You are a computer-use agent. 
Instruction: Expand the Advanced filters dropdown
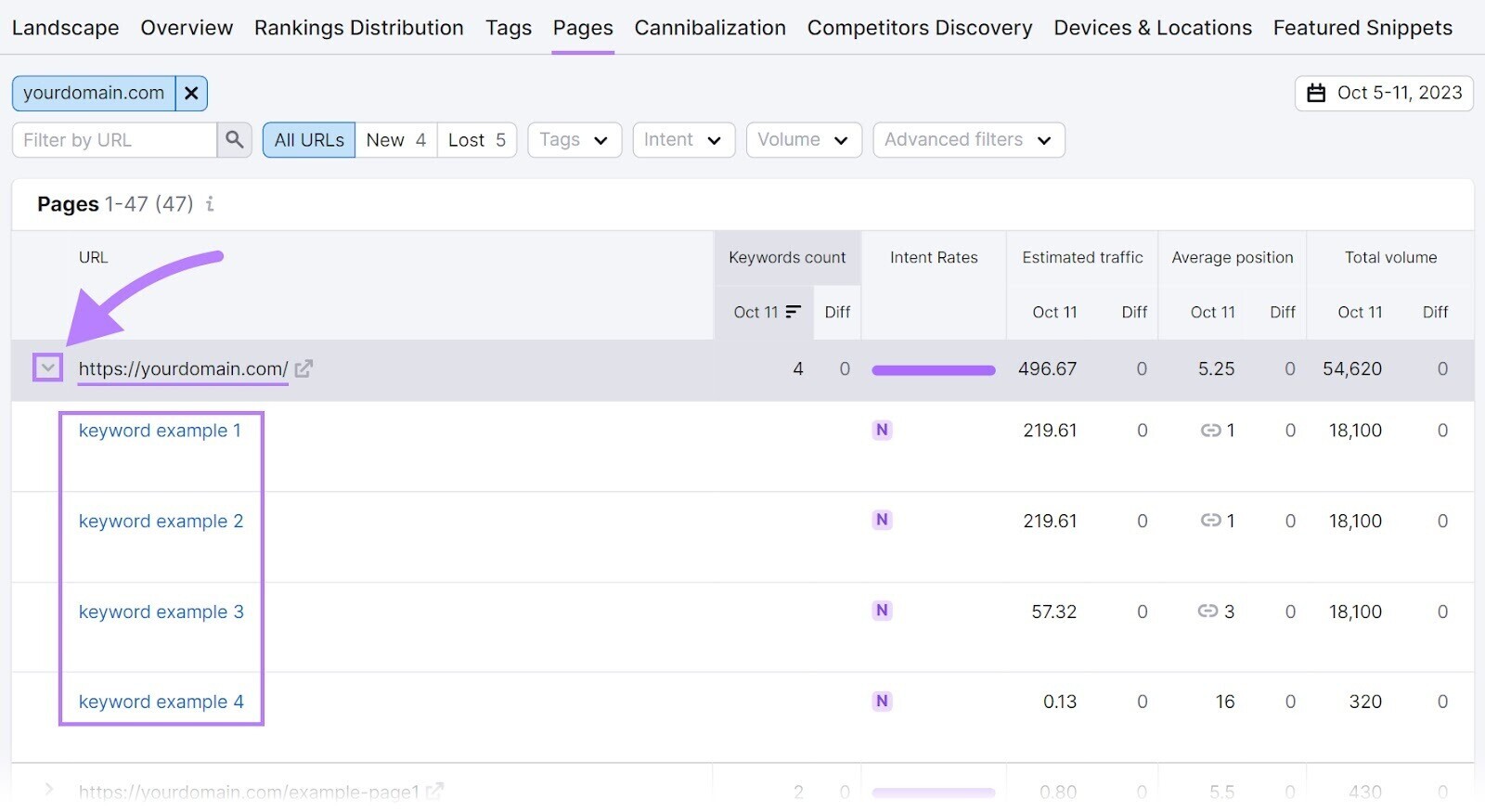(x=968, y=140)
